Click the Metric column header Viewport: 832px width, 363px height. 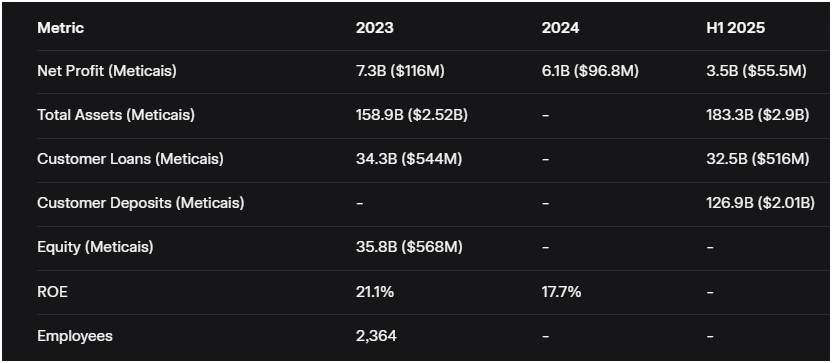click(60, 28)
